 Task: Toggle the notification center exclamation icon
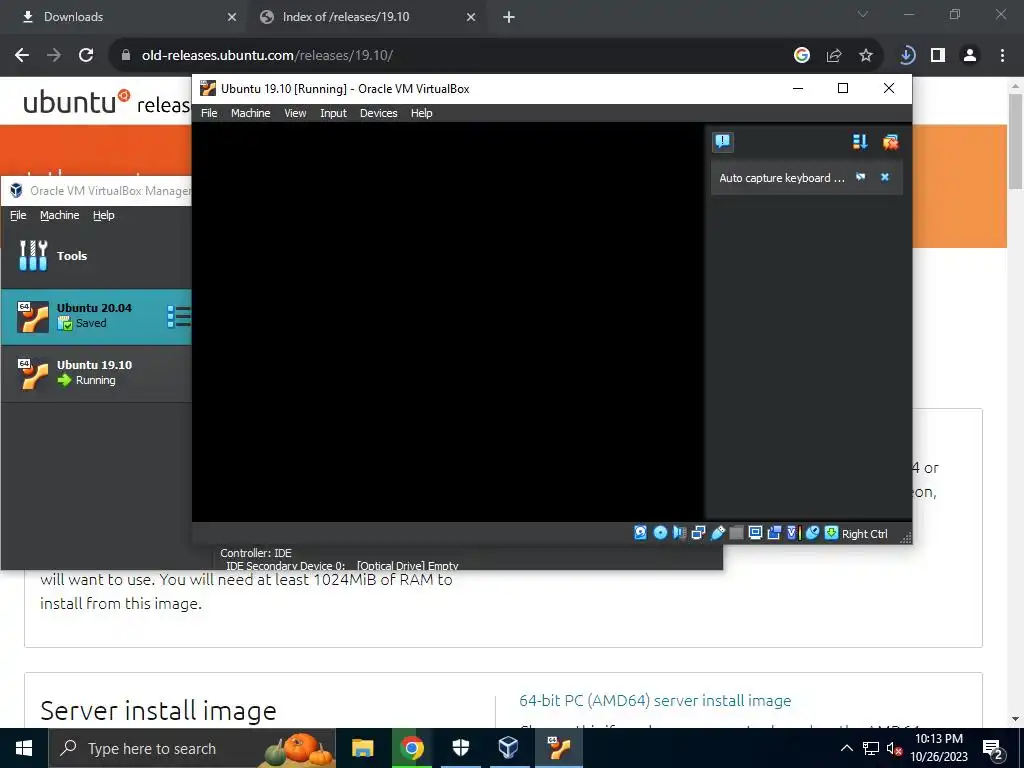click(723, 142)
